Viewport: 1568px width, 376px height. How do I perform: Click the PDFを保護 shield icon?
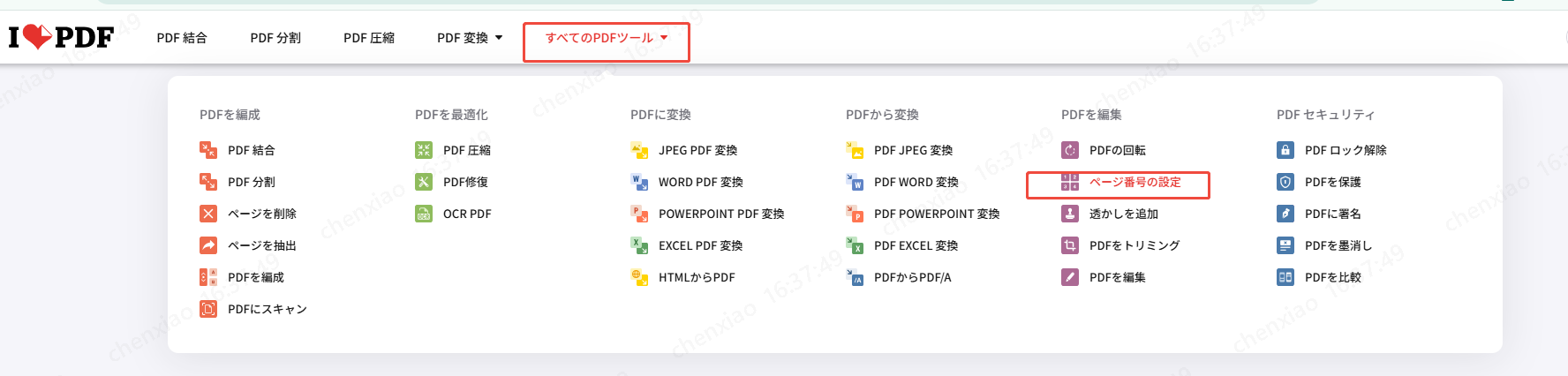pyautogui.click(x=1285, y=182)
